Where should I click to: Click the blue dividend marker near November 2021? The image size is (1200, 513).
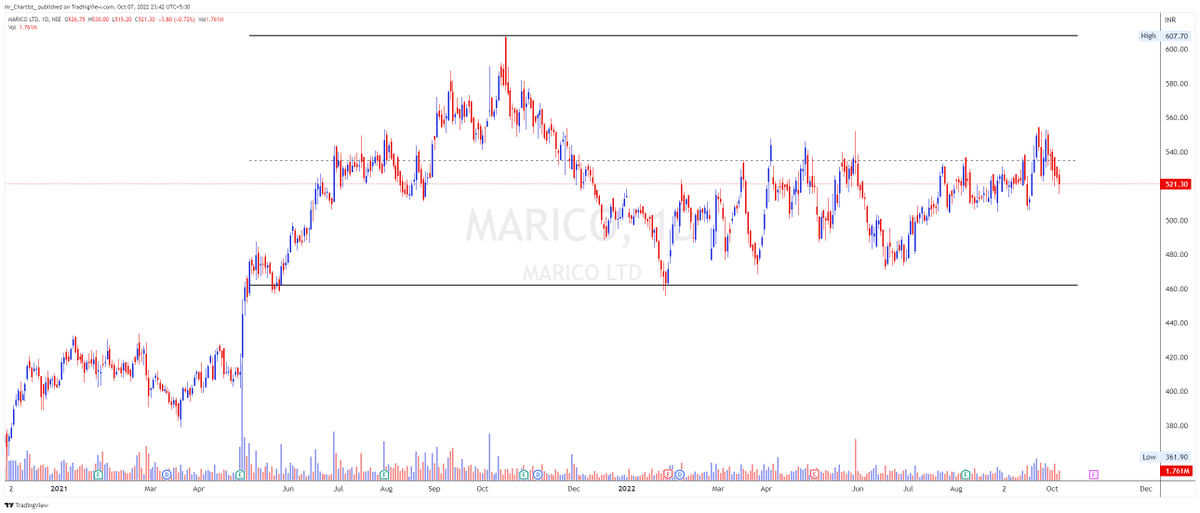click(538, 474)
